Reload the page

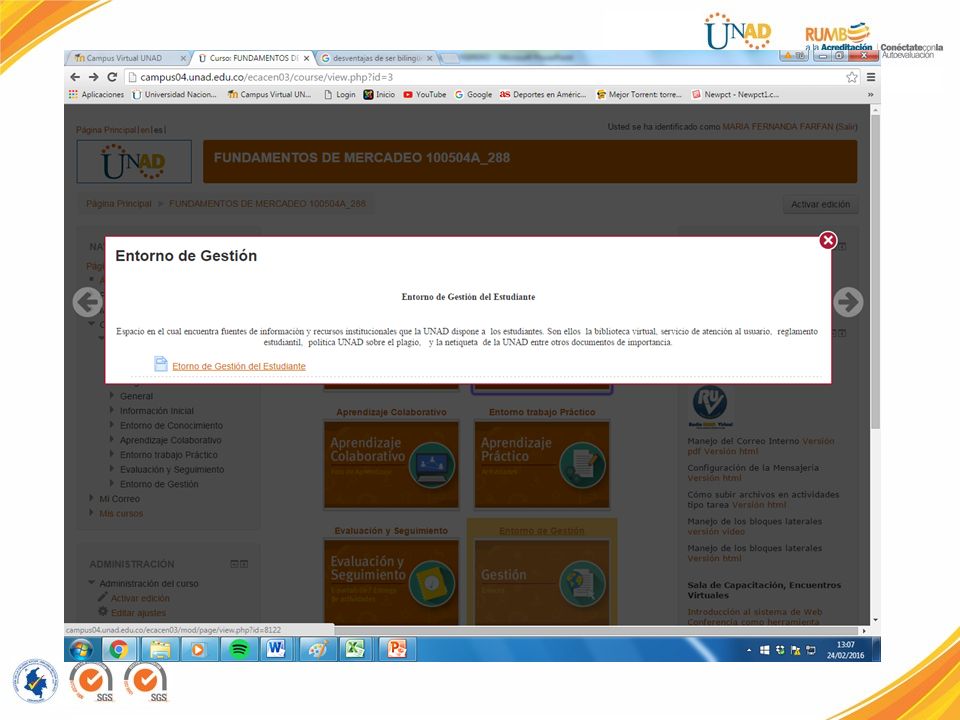[x=112, y=77]
